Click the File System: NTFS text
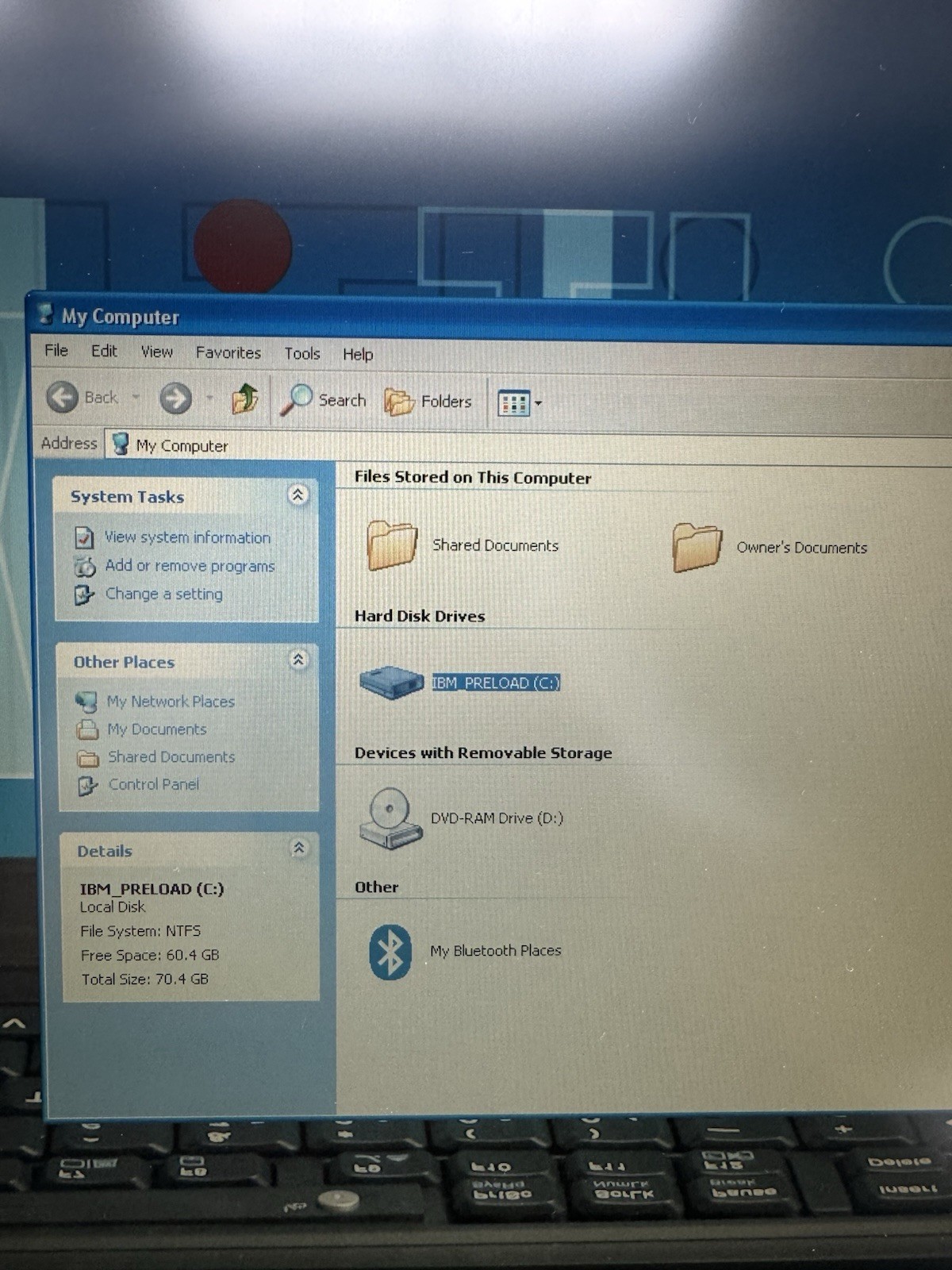 [140, 931]
